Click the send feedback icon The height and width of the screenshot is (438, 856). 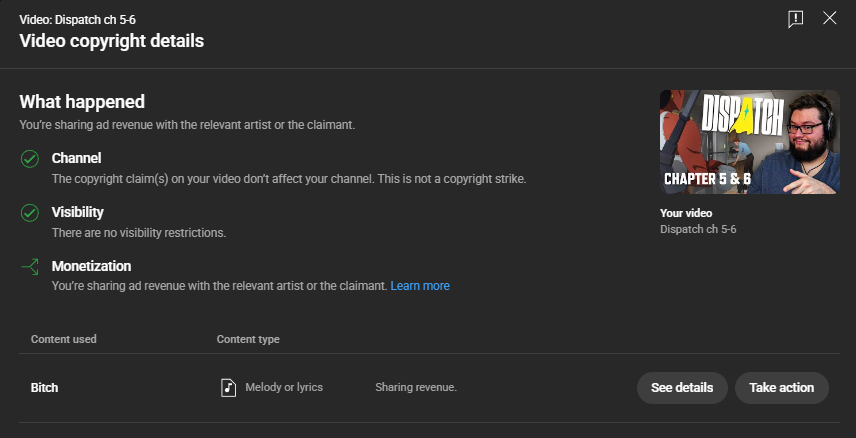(x=795, y=19)
